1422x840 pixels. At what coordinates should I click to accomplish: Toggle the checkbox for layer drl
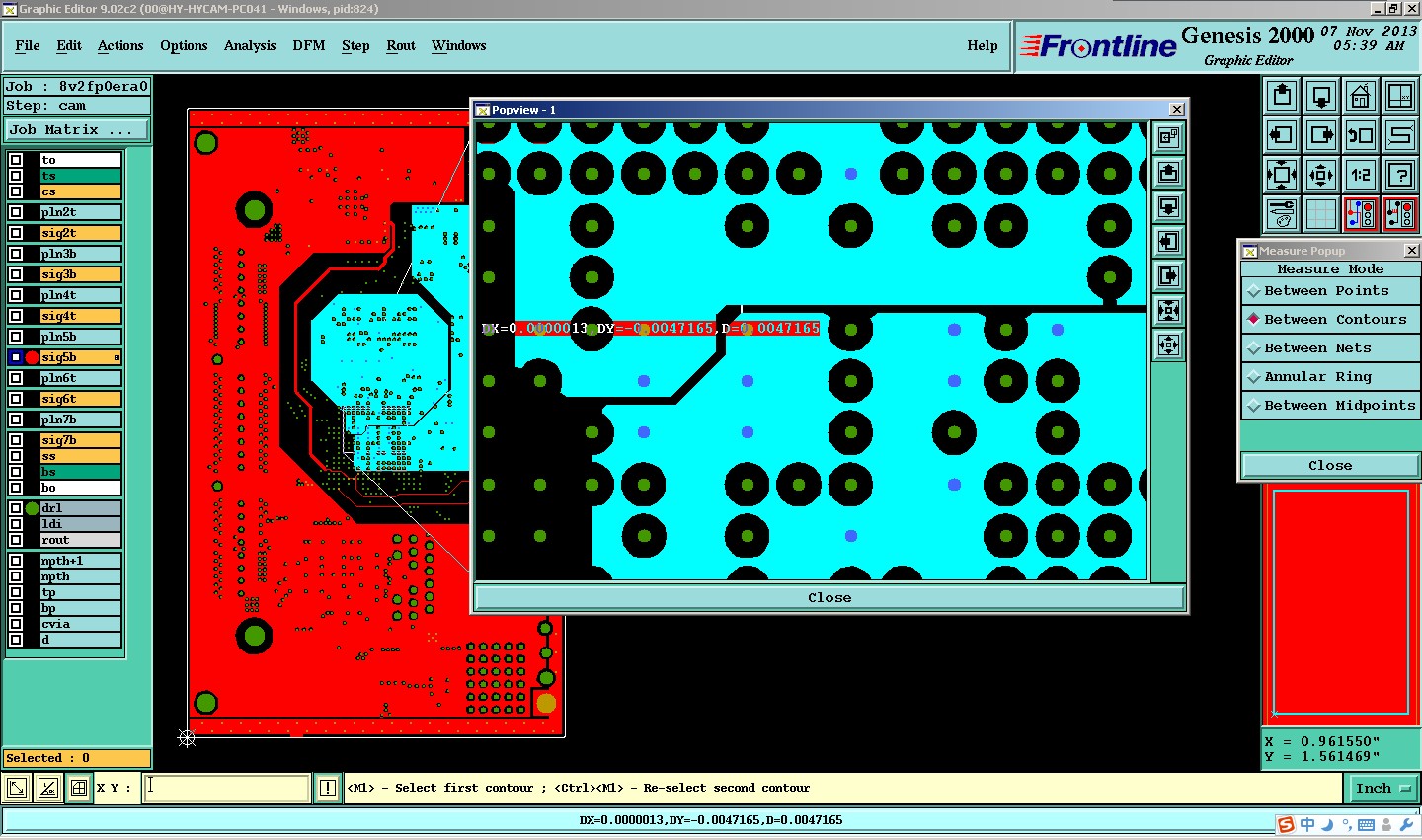pyautogui.click(x=16, y=508)
